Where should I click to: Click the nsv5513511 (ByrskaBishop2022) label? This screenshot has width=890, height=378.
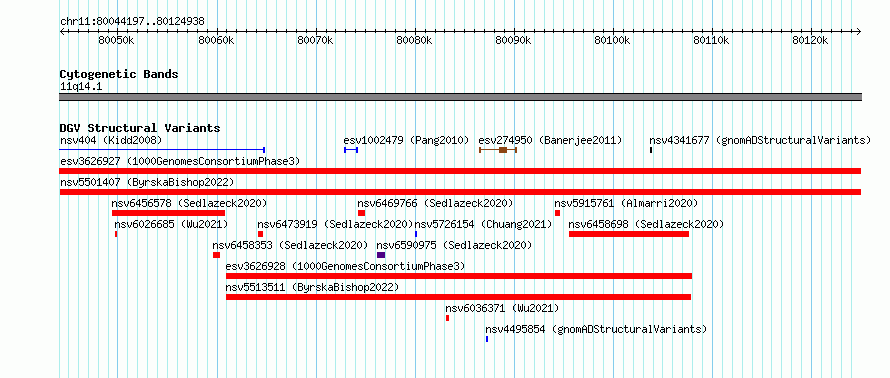tap(312, 287)
